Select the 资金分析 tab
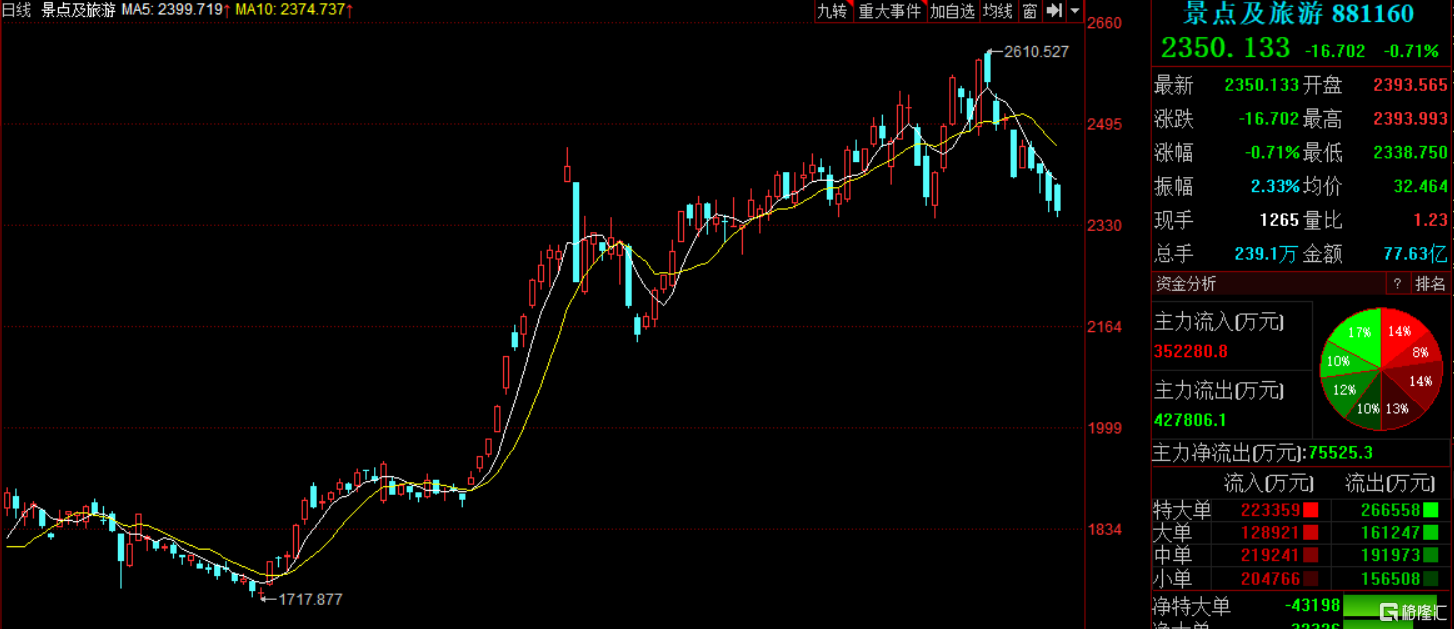1454x629 pixels. 1186,284
